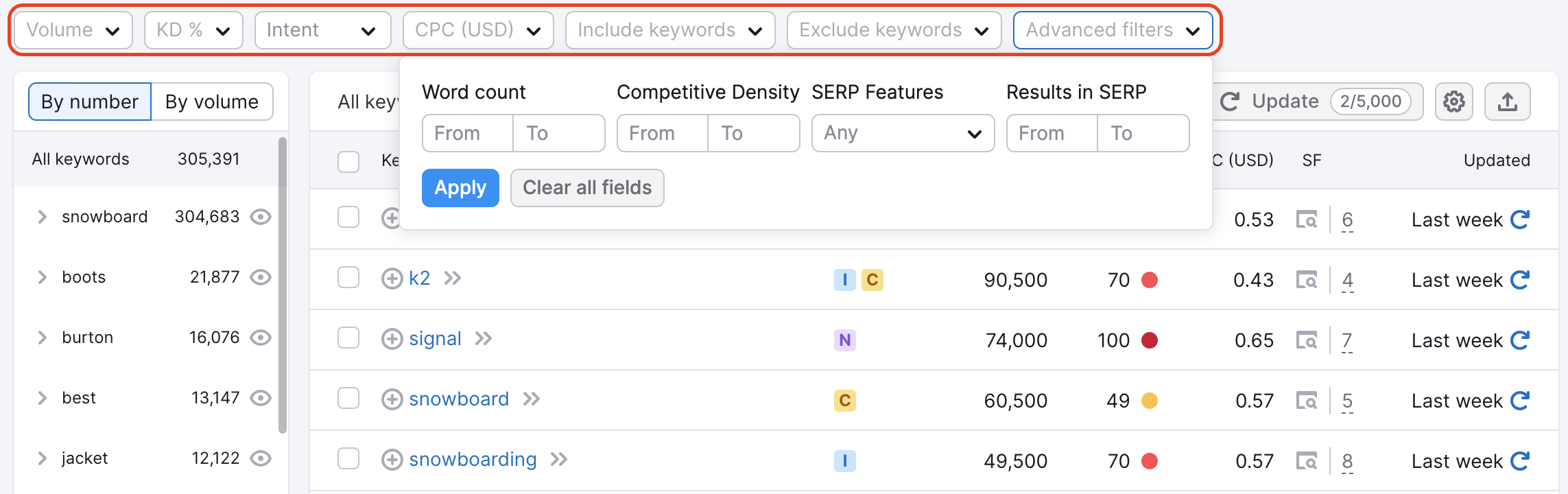This screenshot has width=1568, height=494.
Task: Toggle eye icon for boots group
Action: tap(261, 277)
